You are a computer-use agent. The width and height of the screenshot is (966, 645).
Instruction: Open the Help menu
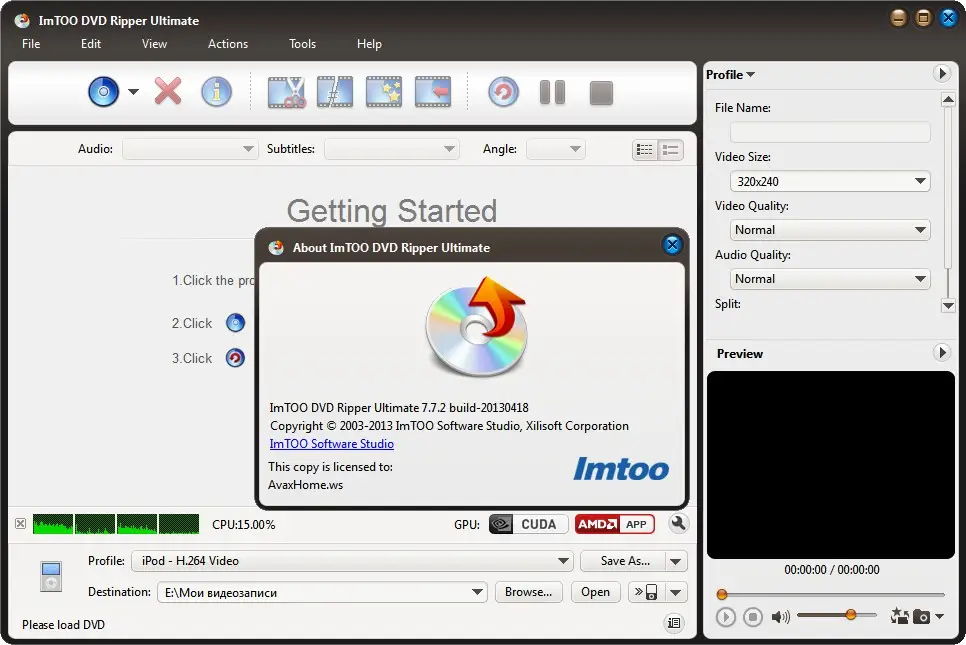tap(369, 44)
